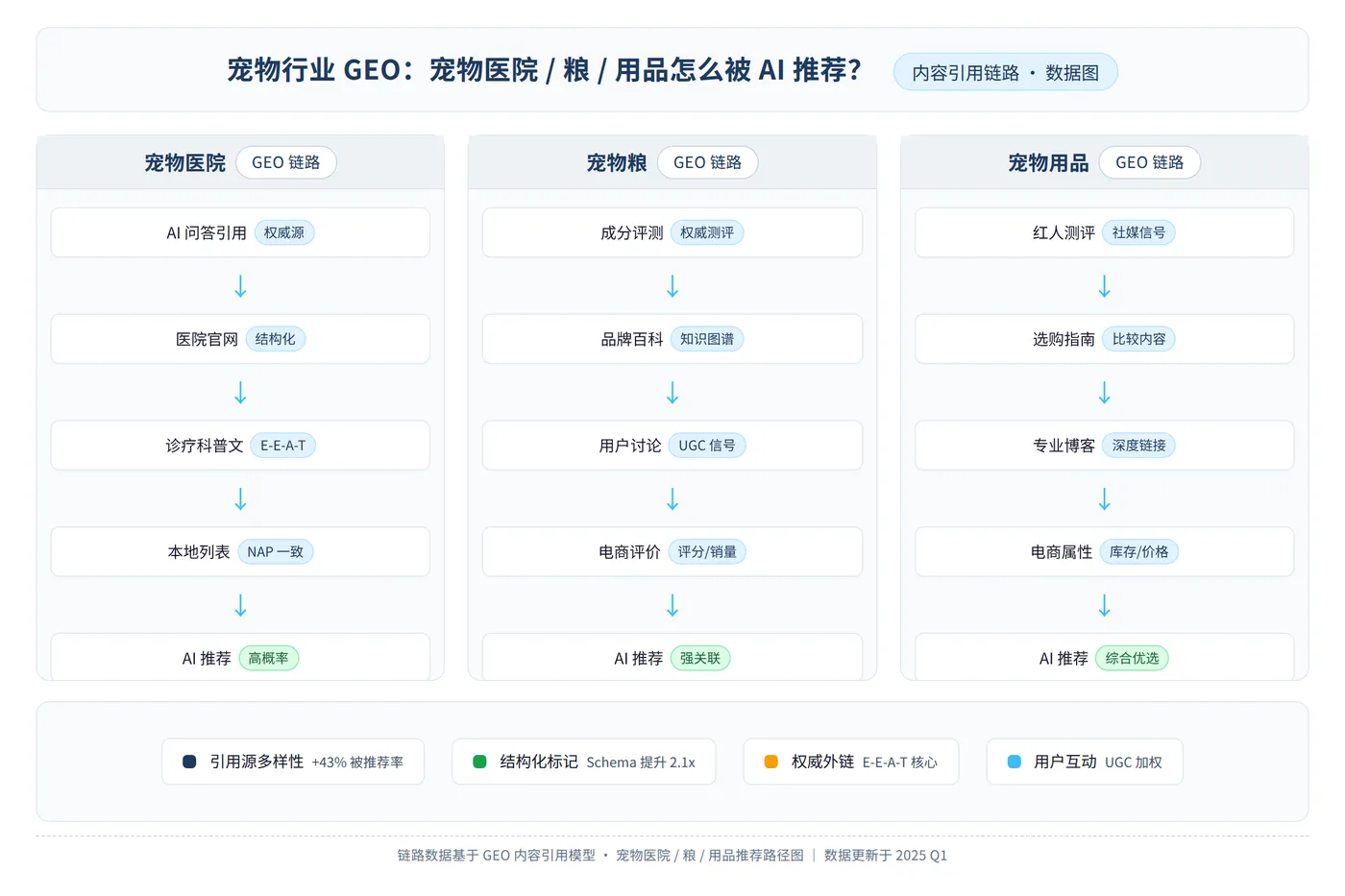This screenshot has width=1345, height=896.
Task: Click the UGC 信号 tag
Action: (707, 446)
